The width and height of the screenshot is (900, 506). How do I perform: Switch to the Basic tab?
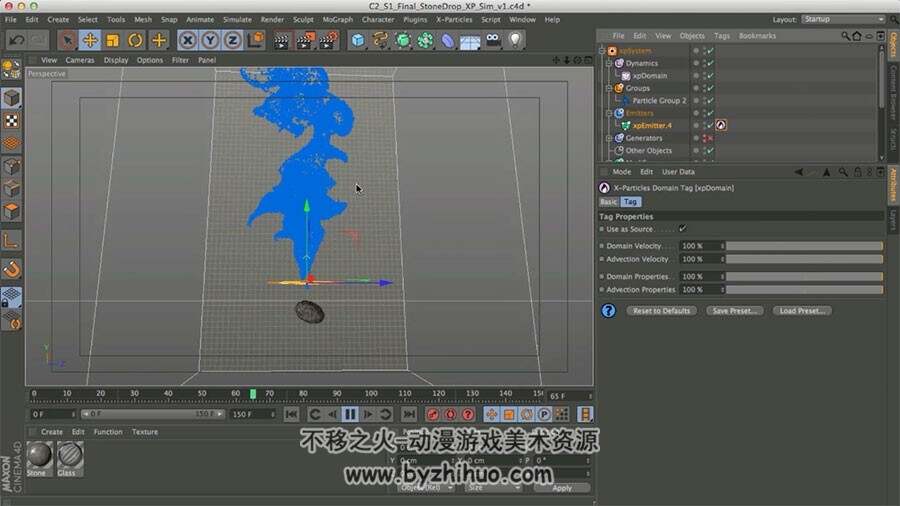click(608, 202)
